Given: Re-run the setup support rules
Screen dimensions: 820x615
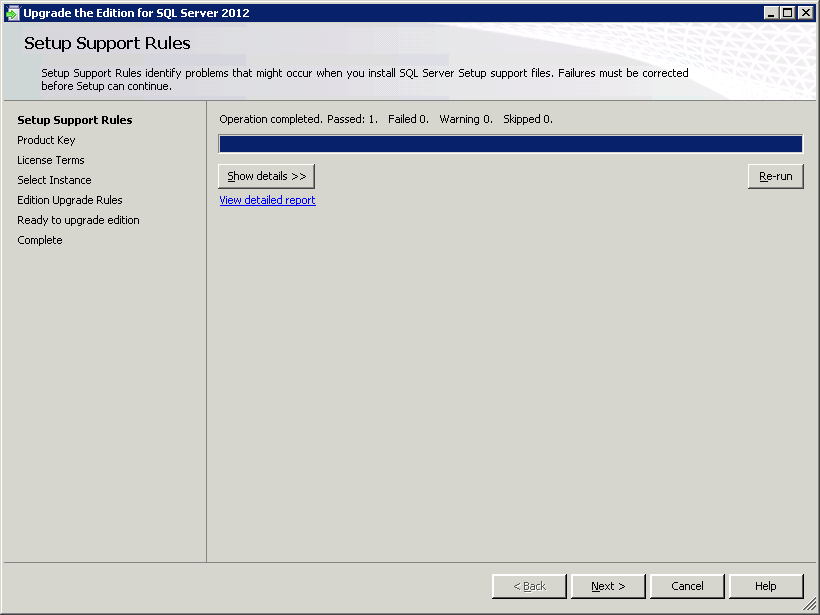Looking at the screenshot, I should pos(776,176).
